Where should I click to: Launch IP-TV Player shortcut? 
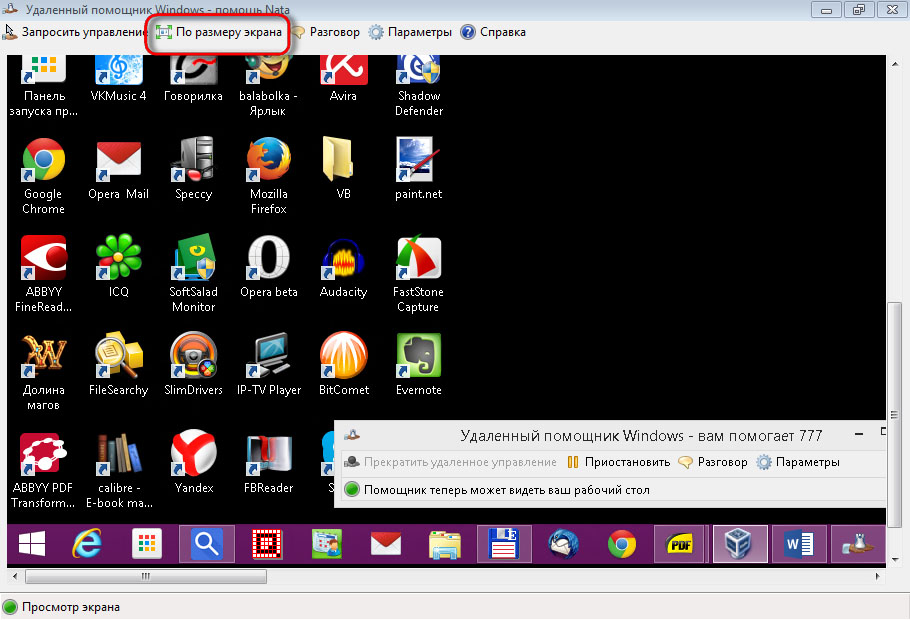pos(269,365)
